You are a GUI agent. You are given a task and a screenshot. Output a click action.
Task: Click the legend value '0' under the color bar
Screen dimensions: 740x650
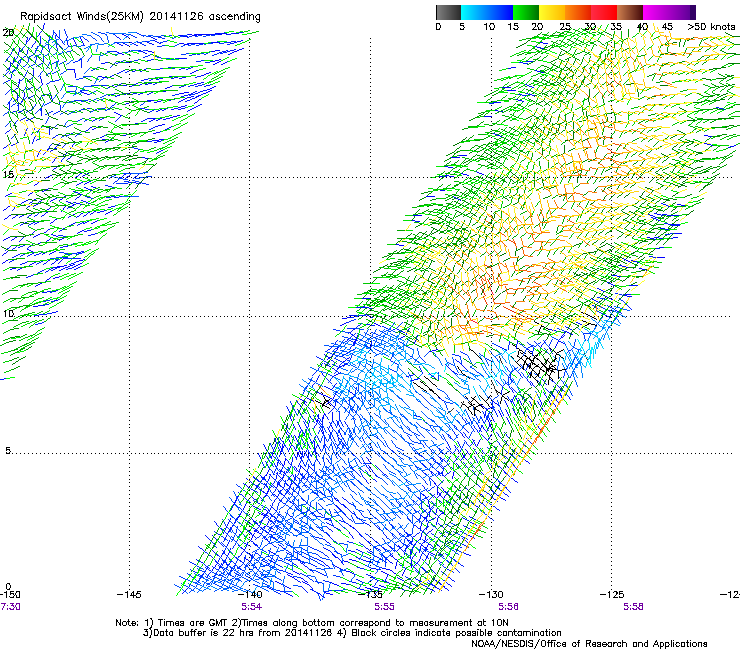click(x=438, y=27)
